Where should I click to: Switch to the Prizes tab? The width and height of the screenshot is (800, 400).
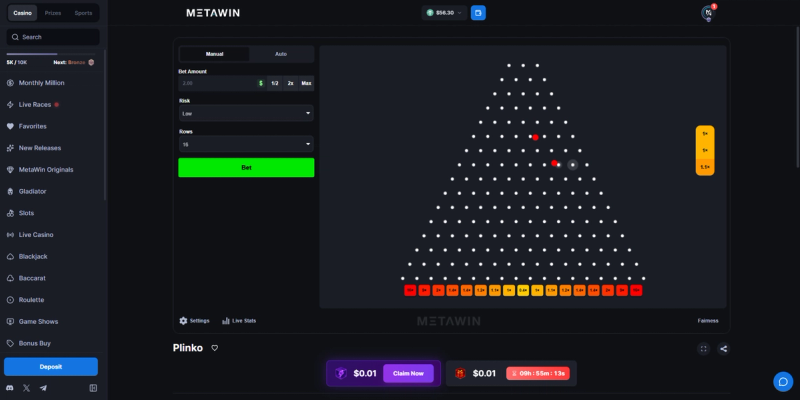point(53,13)
